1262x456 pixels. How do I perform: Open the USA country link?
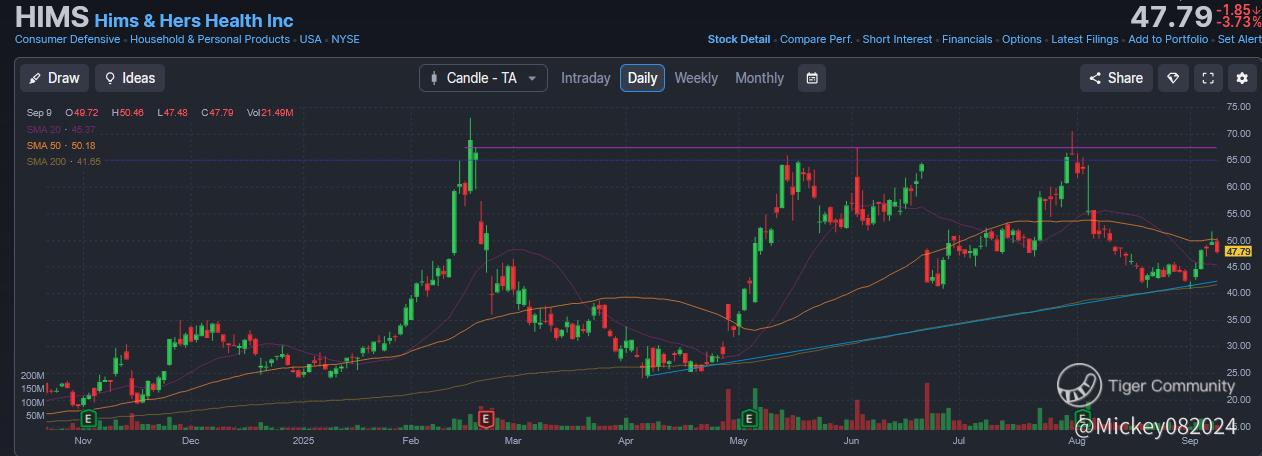point(311,39)
